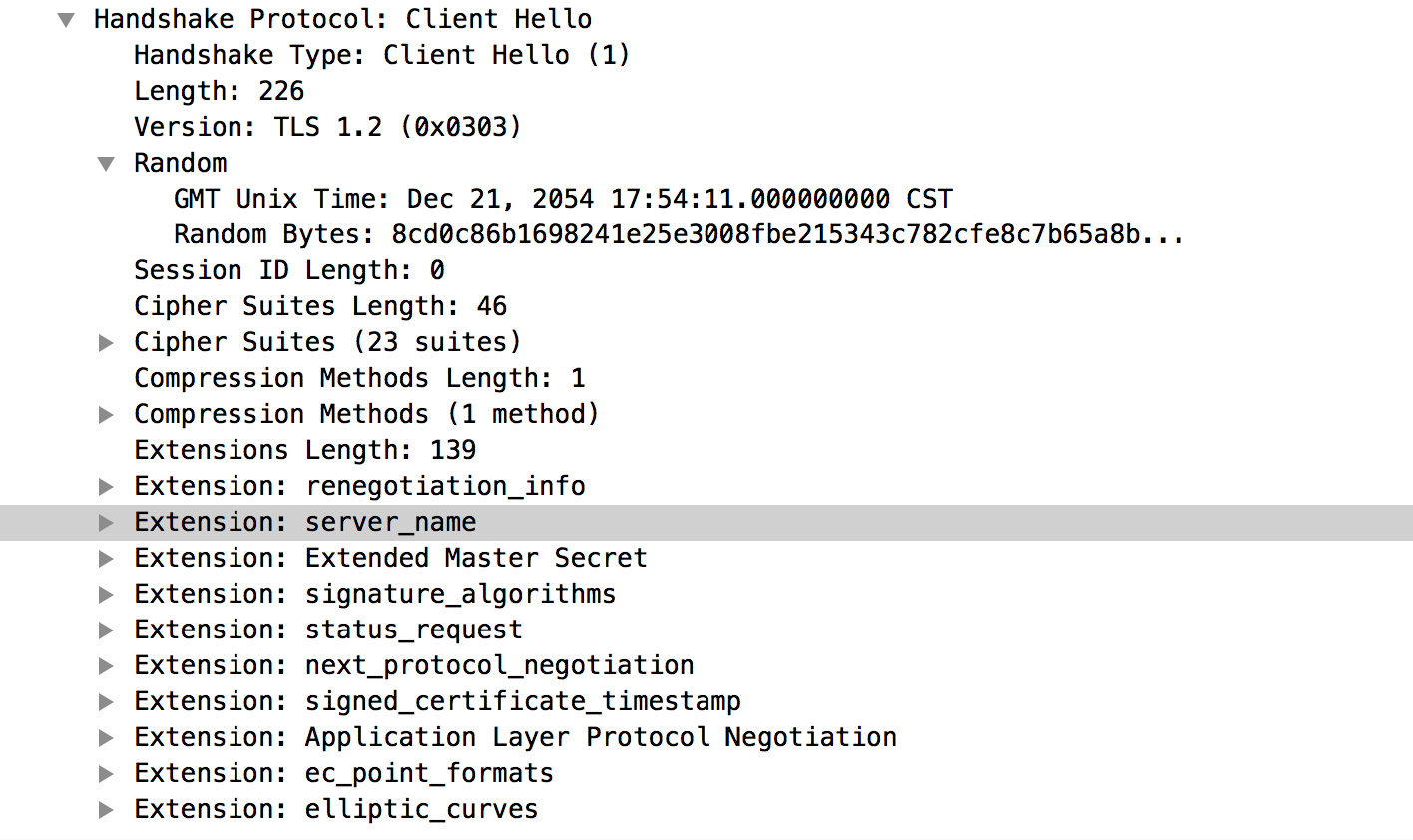Select the Random Bytes row
The height and width of the screenshot is (840, 1413).
pyautogui.click(x=679, y=234)
